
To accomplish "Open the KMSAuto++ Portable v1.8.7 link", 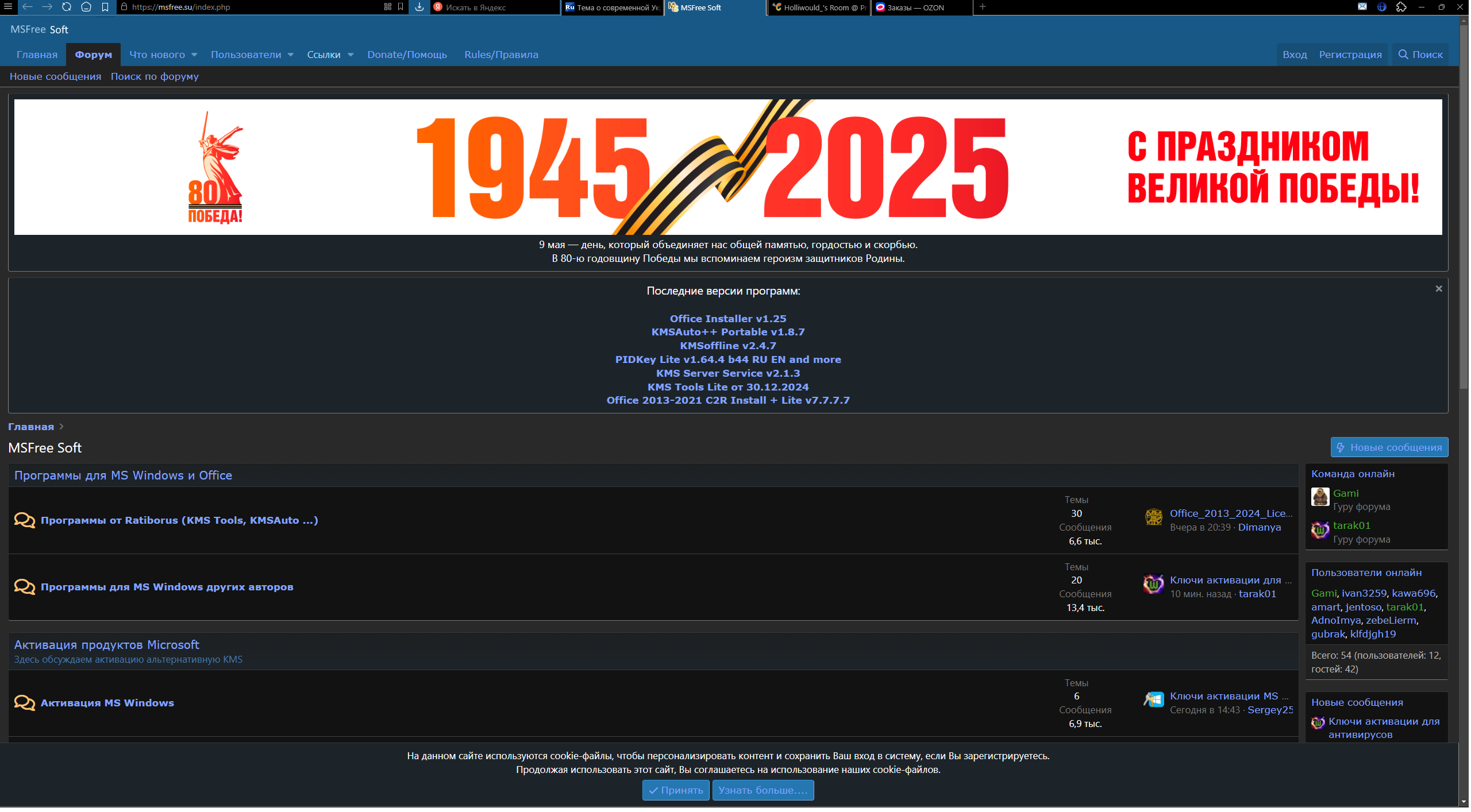I will [727, 332].
